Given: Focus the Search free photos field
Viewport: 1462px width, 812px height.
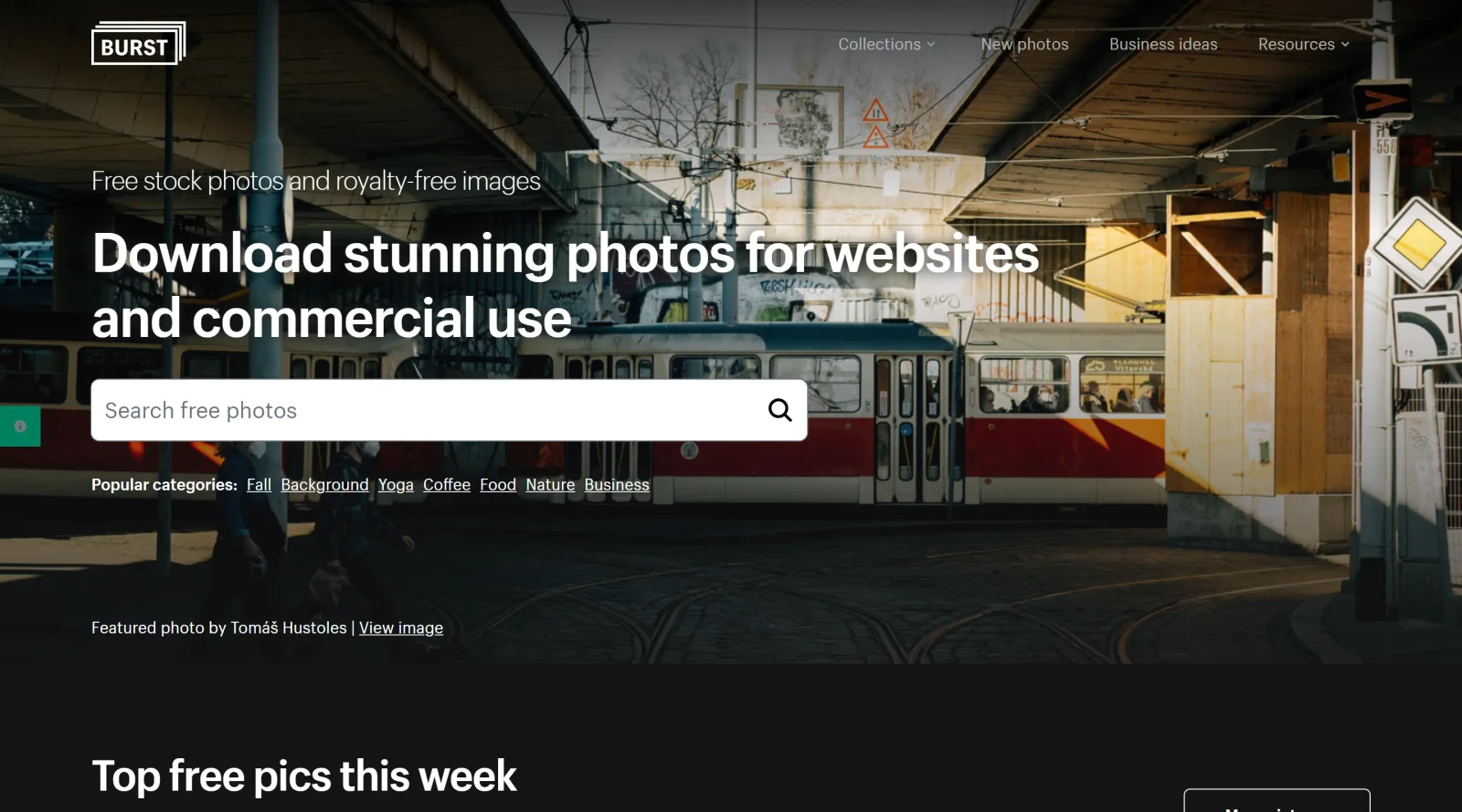Looking at the screenshot, I should tap(429, 410).
